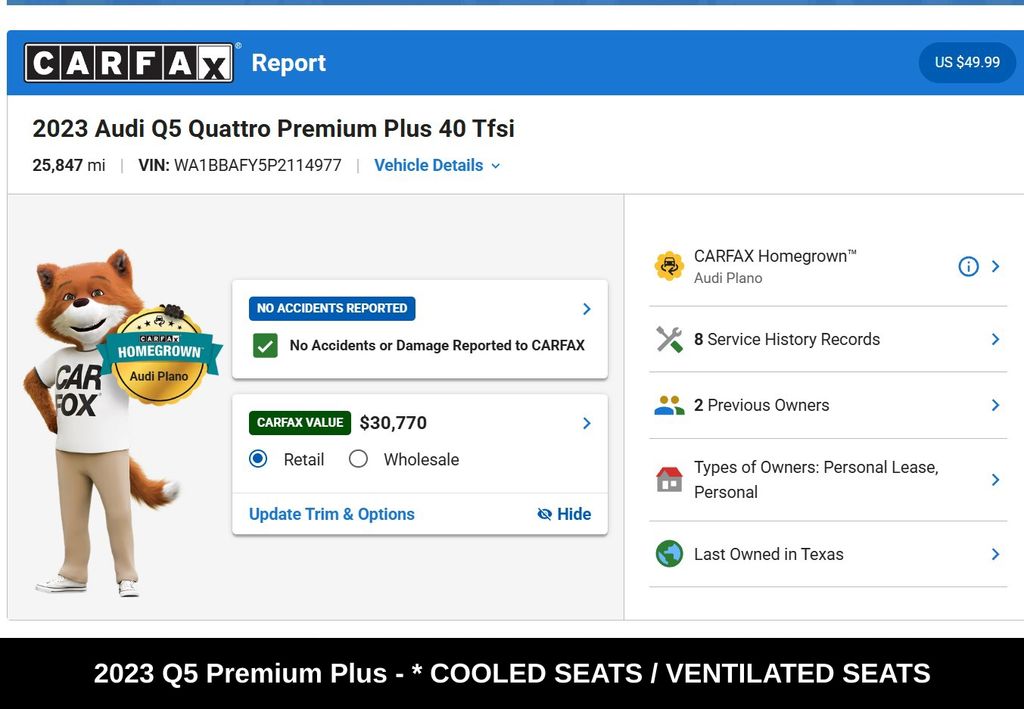Click the yellow CARFAX Homegrown badge icon
This screenshot has width=1024, height=709.
[x=669, y=266]
